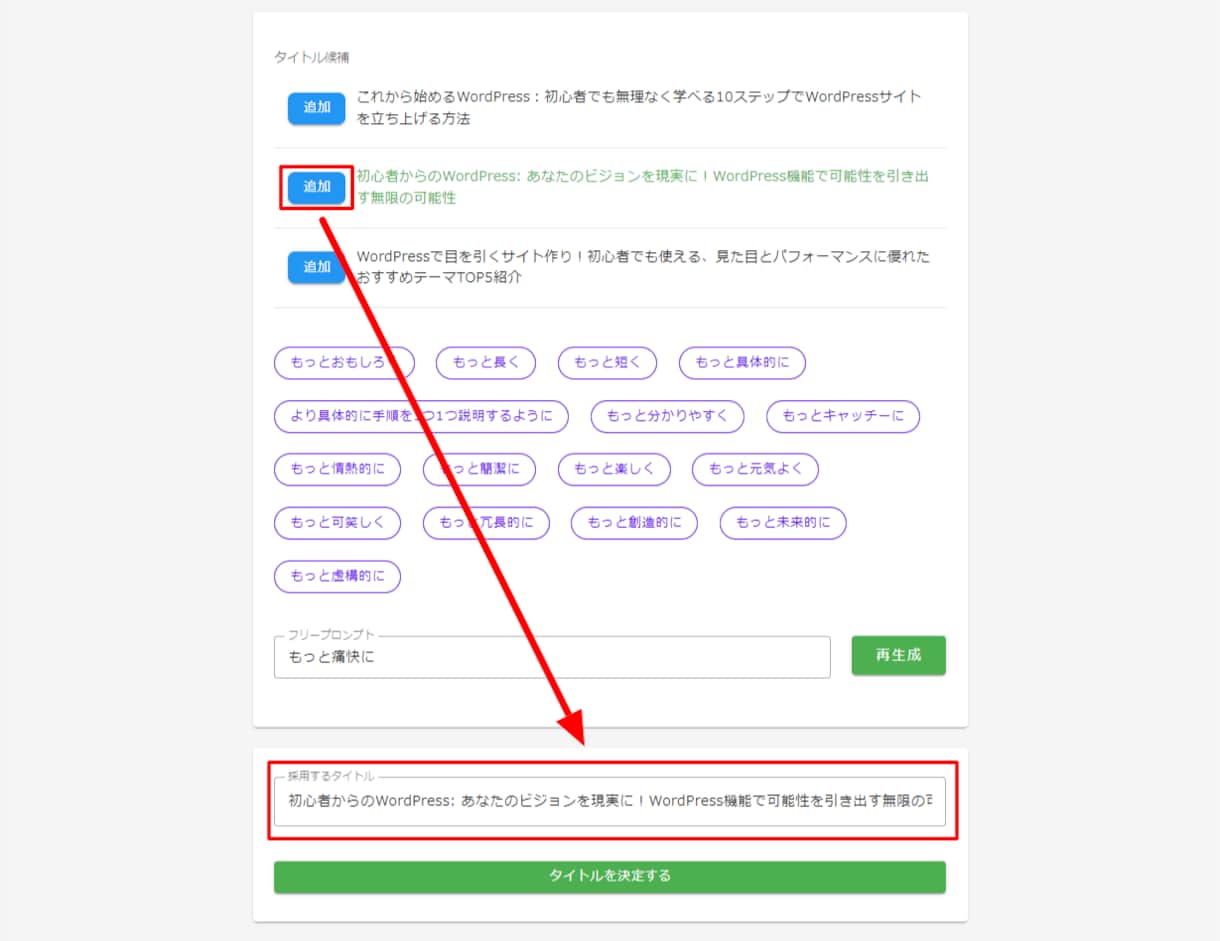Select the もっと簡潔に chip
Screen dimensions: 1220x941
(x=479, y=469)
